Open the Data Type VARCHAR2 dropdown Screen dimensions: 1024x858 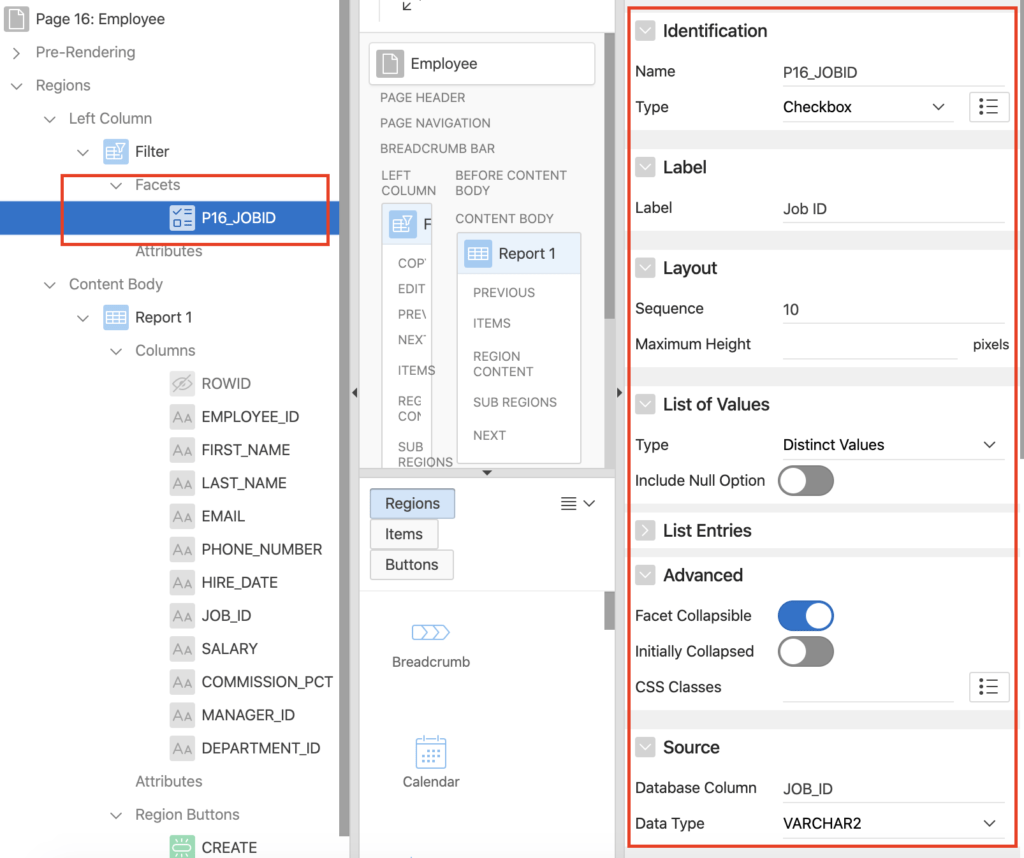893,823
